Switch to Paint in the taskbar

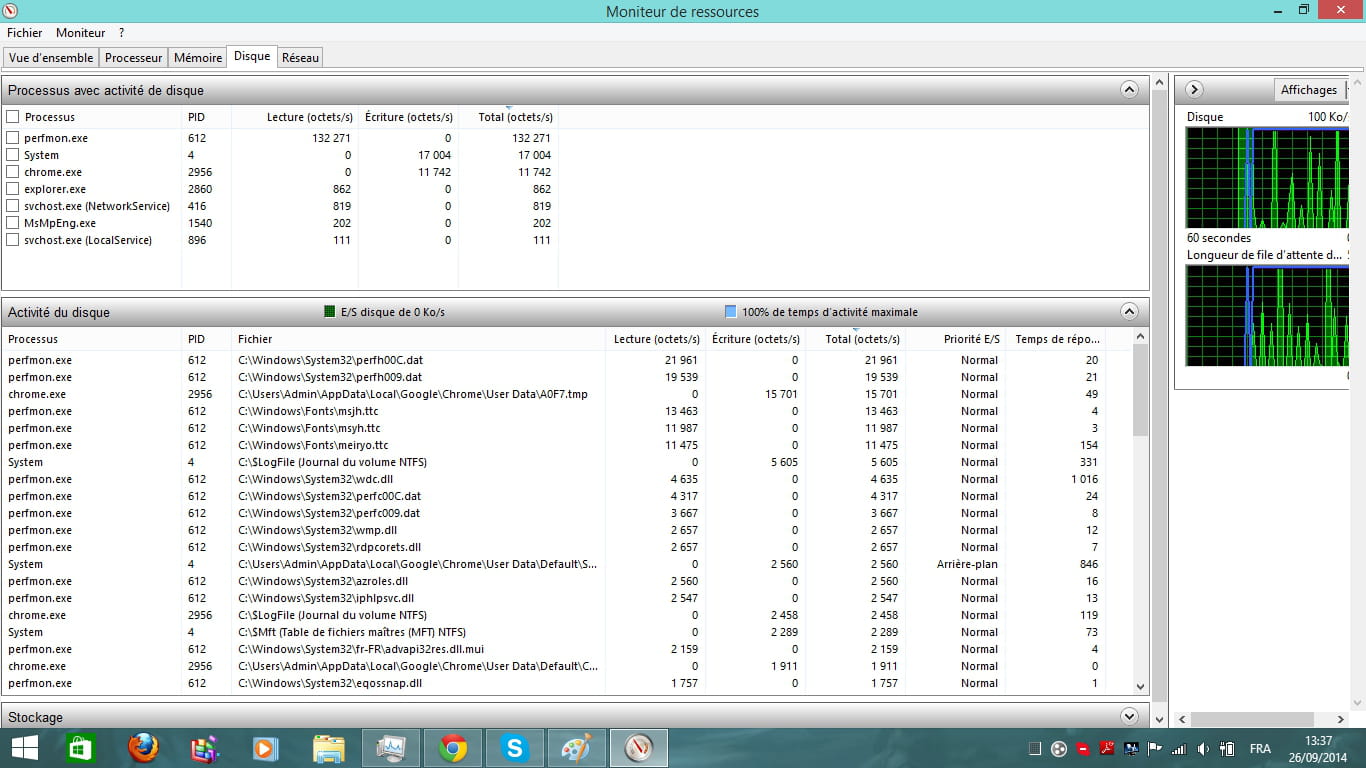point(577,748)
